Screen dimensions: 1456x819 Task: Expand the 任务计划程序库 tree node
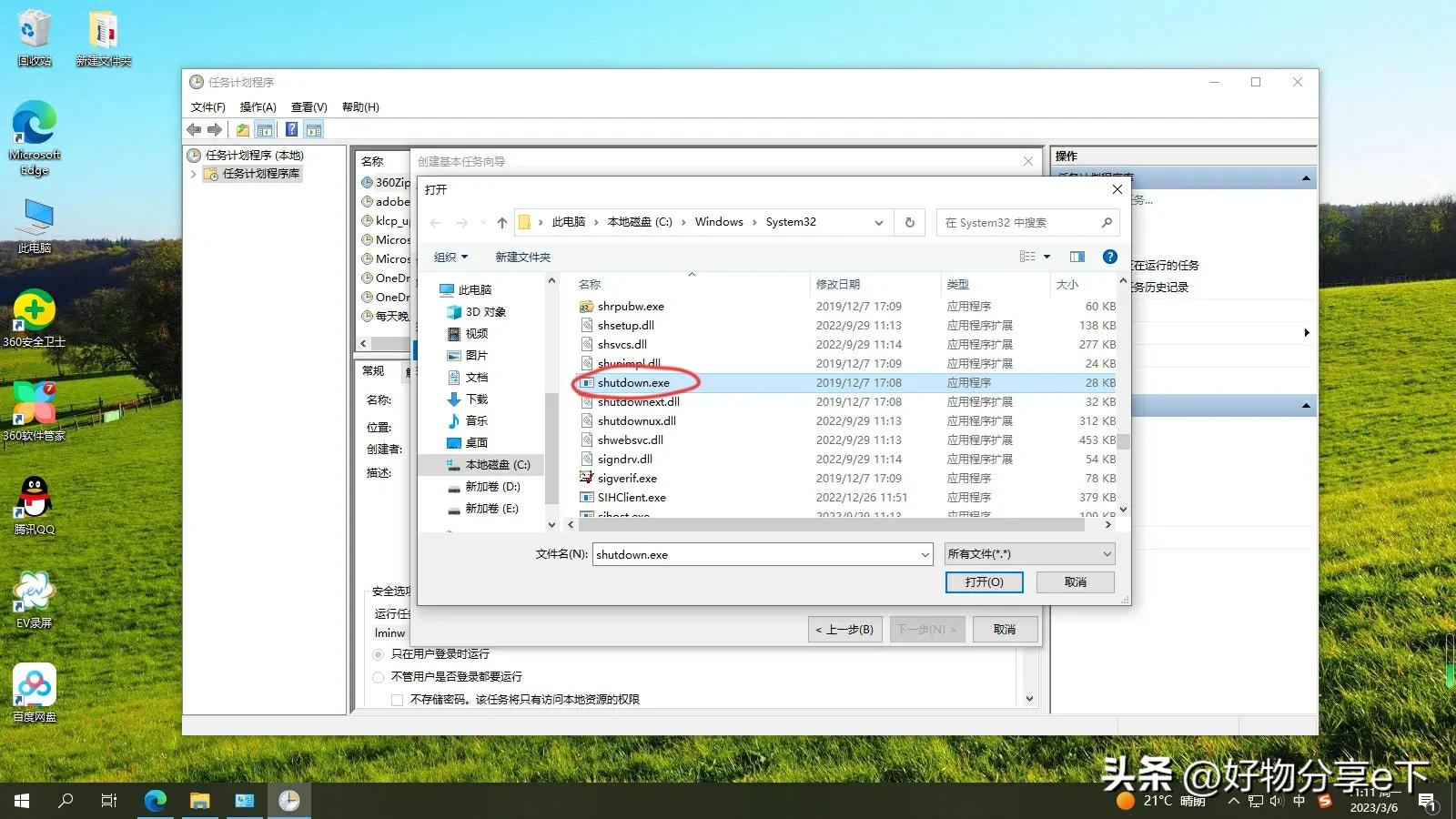click(193, 173)
